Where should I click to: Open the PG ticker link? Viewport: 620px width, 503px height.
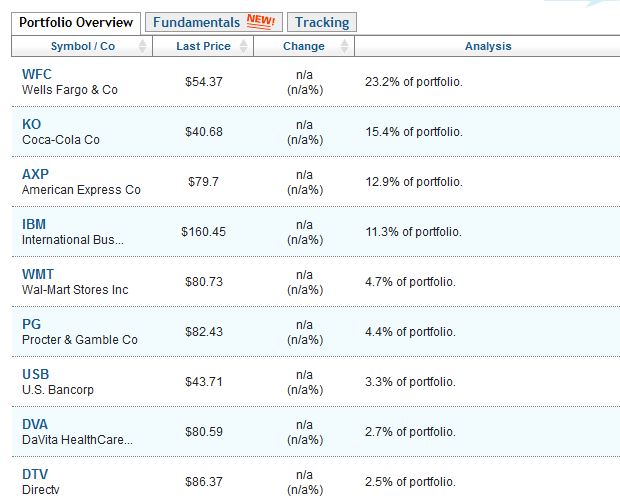pyautogui.click(x=32, y=324)
